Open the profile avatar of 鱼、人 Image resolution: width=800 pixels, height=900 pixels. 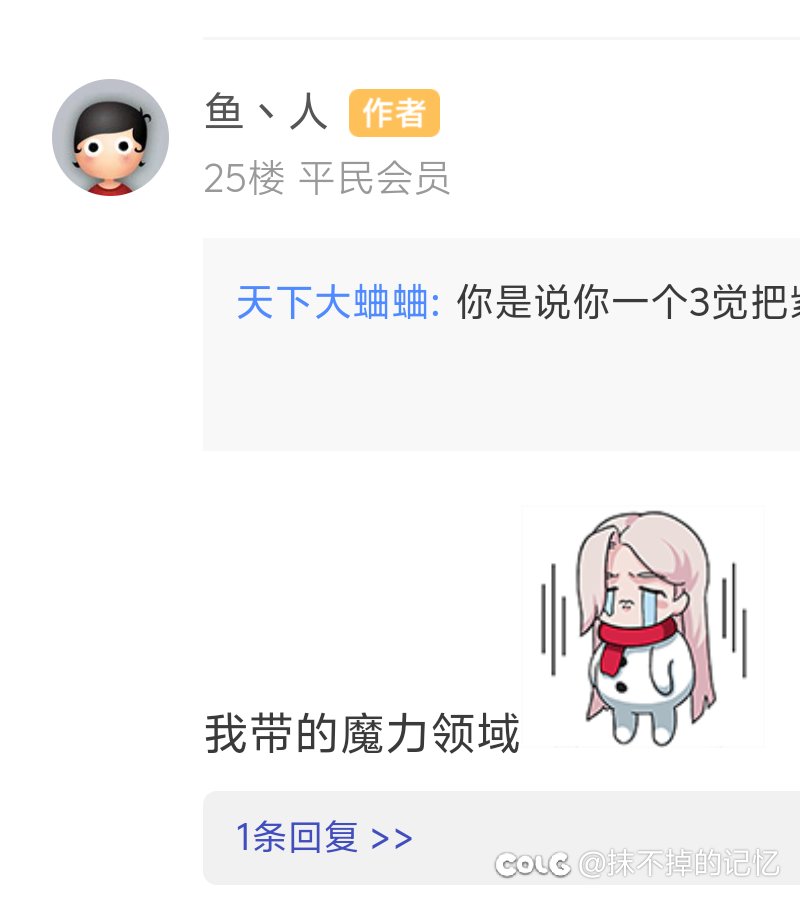coord(110,137)
